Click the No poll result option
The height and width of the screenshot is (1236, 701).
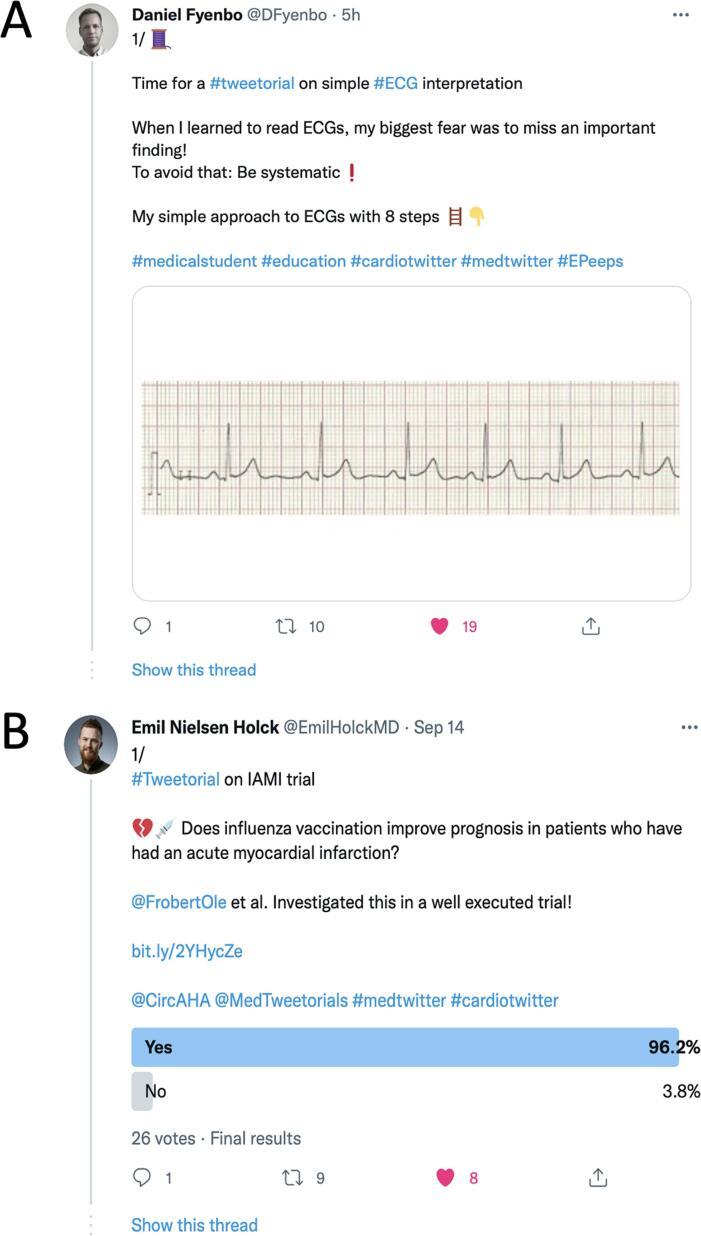tap(155, 1091)
